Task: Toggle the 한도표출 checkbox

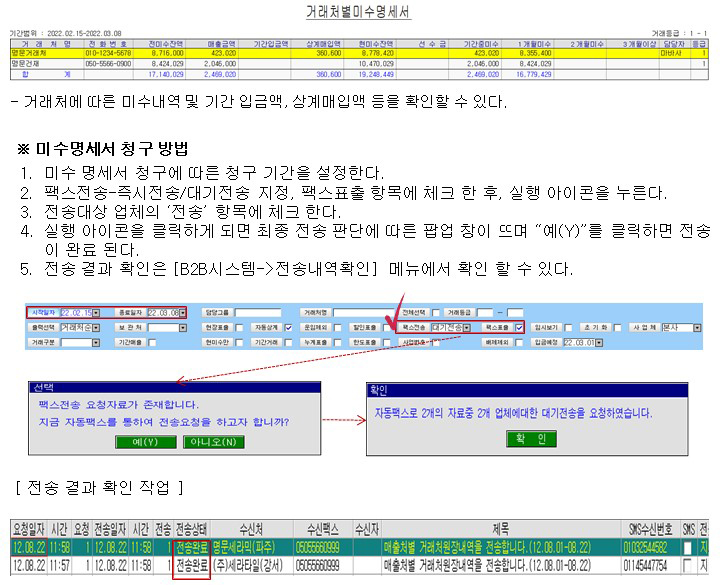Action: coord(387,343)
